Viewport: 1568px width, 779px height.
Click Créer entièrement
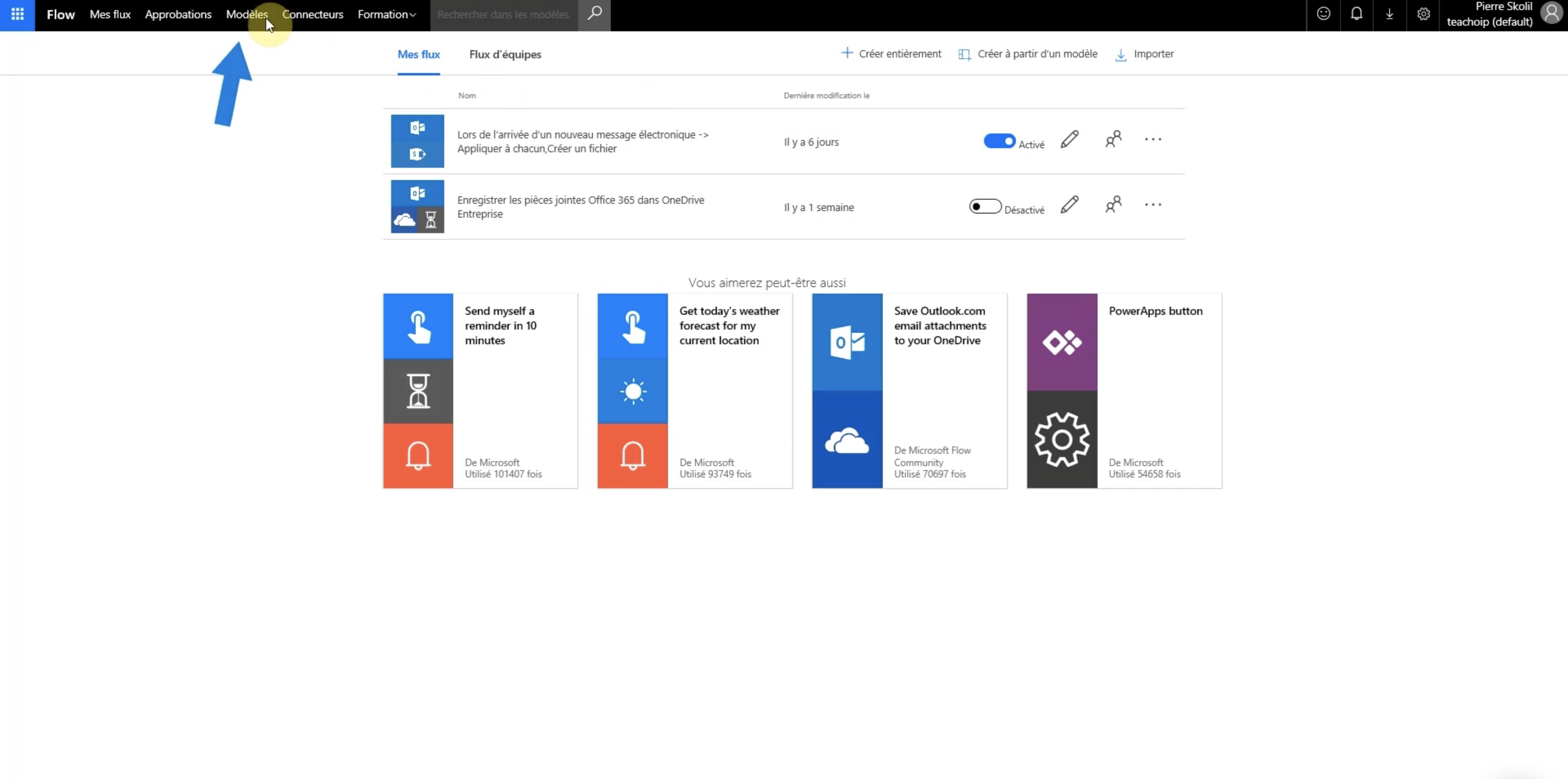click(891, 53)
